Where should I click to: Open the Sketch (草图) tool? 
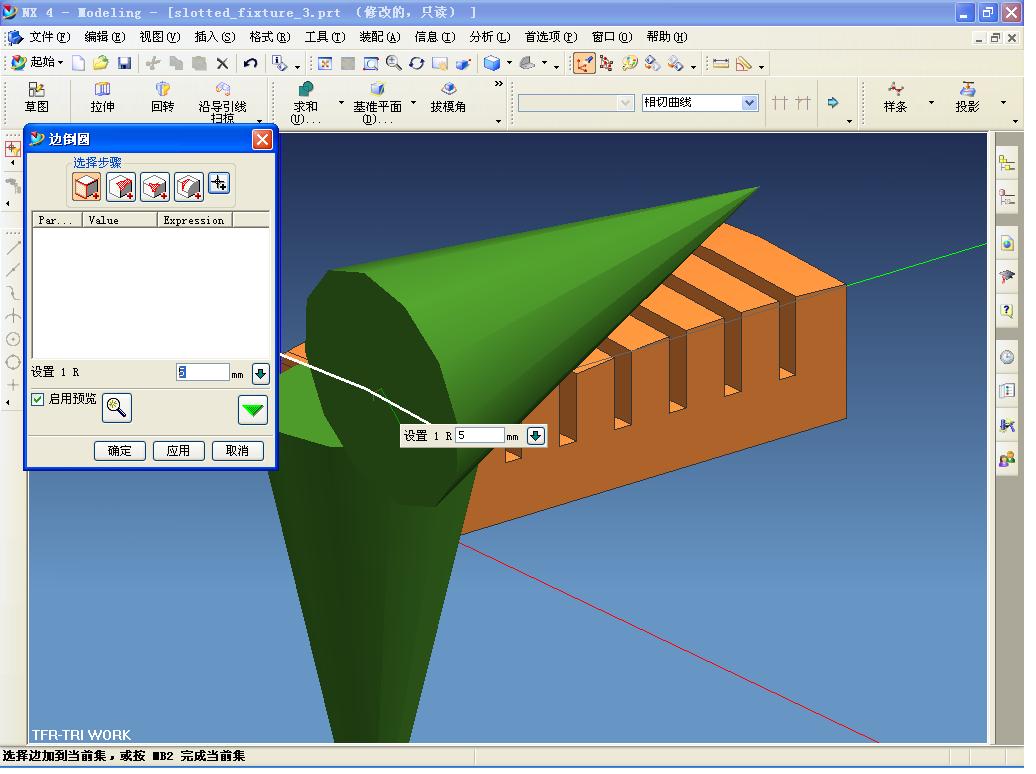[36, 98]
